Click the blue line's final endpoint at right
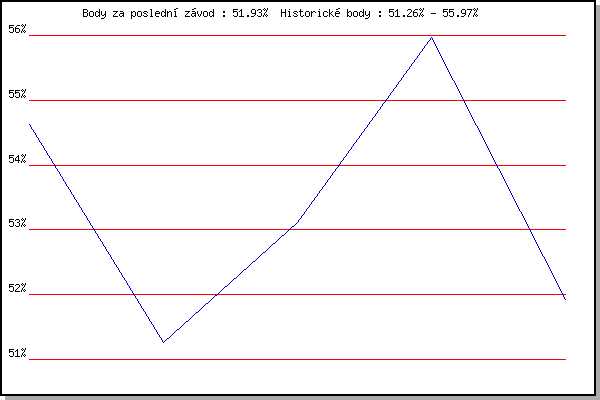The height and width of the screenshot is (400, 600). point(565,299)
